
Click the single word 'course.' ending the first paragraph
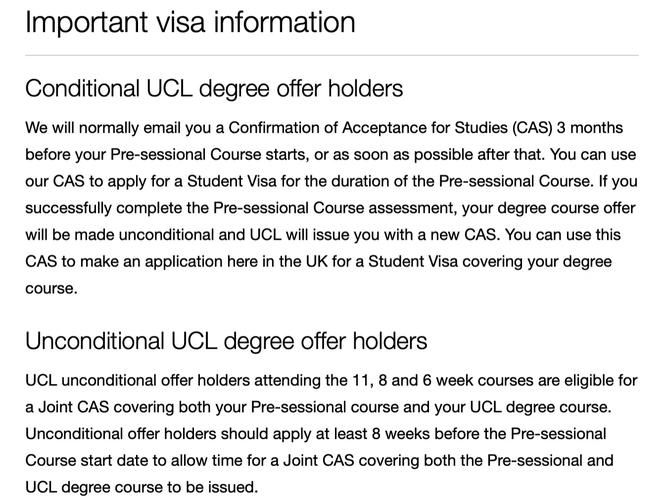pyautogui.click(x=51, y=289)
